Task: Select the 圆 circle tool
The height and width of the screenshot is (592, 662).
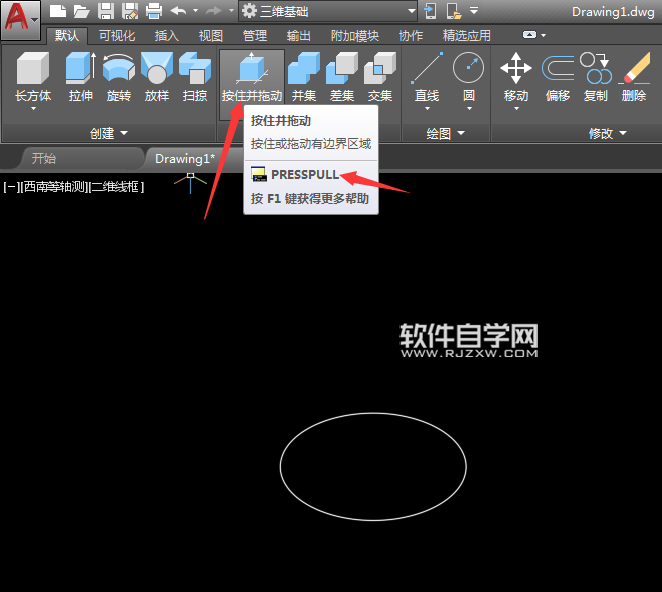Action: click(x=468, y=77)
